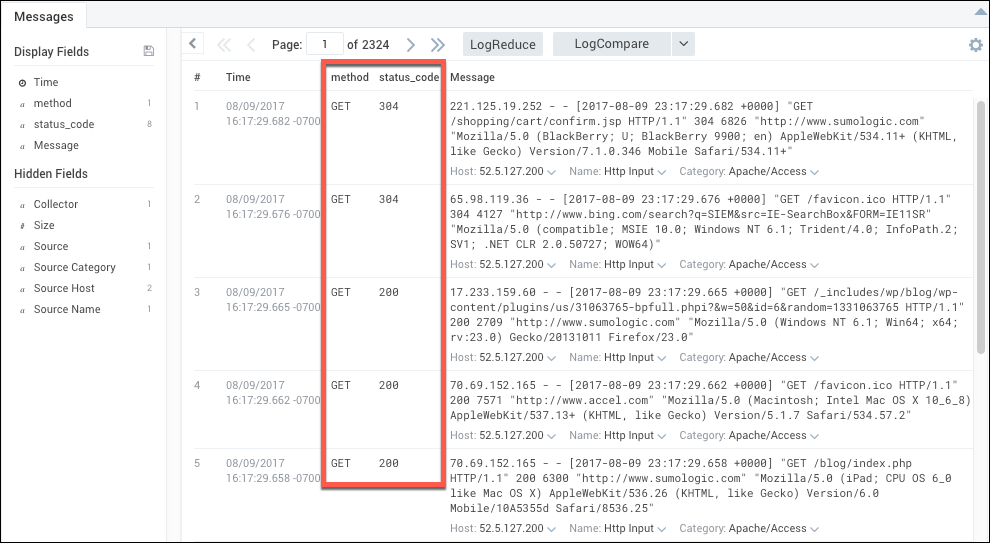Open the LogCompare dropdown arrow
Viewport: 990px width, 543px height.
pyautogui.click(x=683, y=44)
